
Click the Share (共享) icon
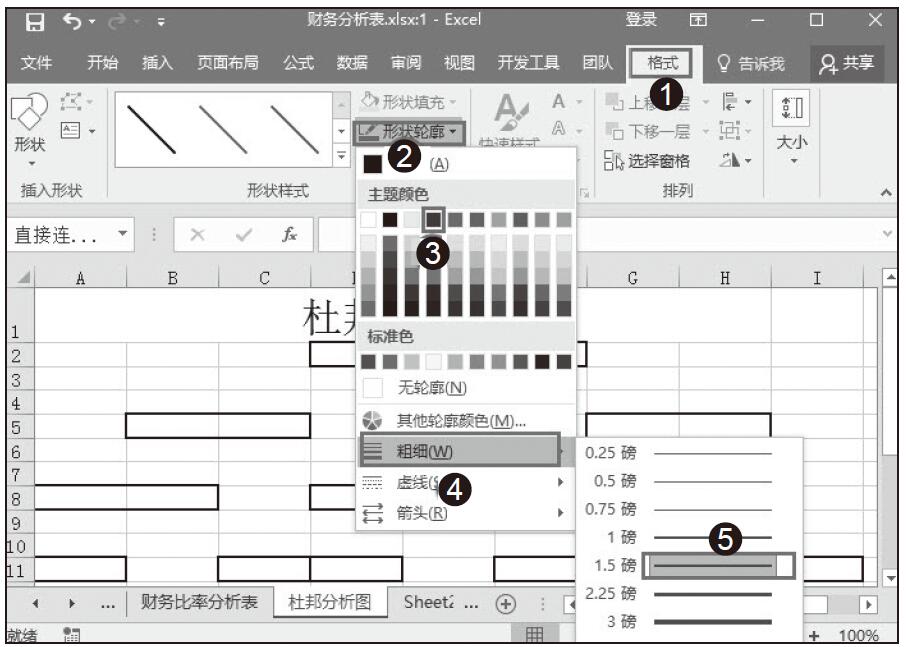click(845, 63)
